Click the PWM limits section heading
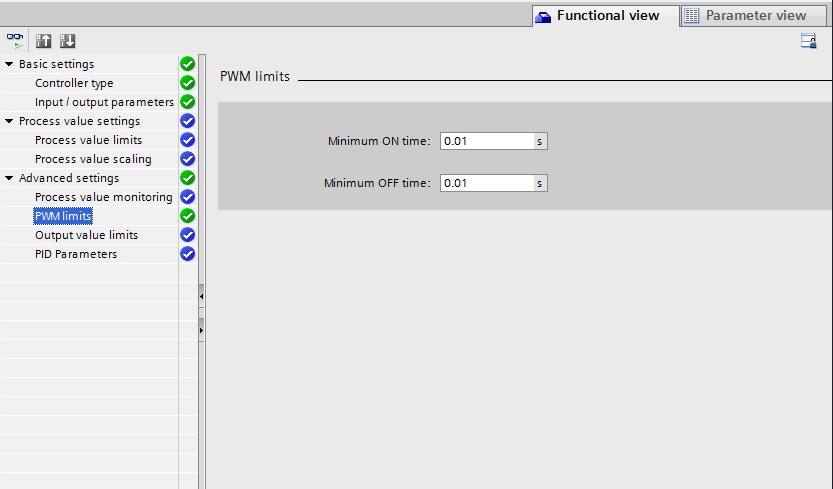This screenshot has width=833, height=489. click(x=254, y=77)
